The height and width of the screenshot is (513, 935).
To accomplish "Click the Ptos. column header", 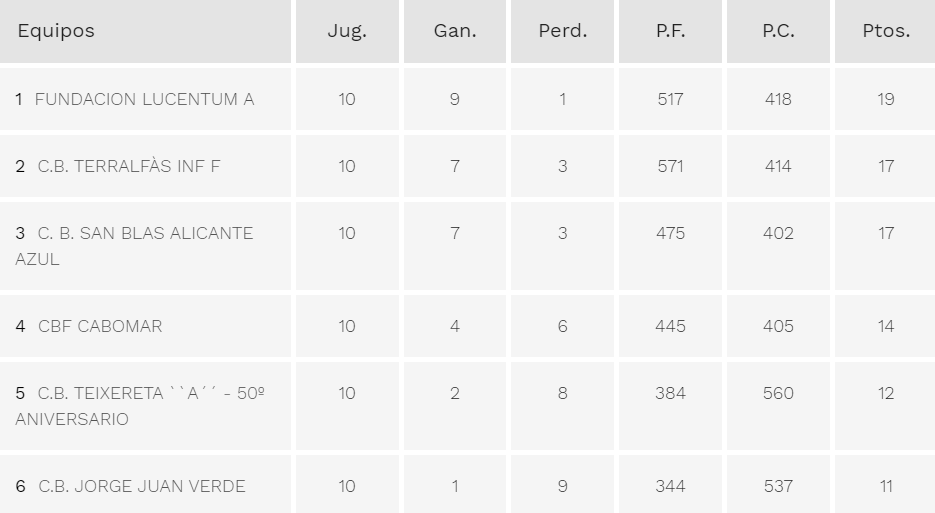I will [x=886, y=31].
